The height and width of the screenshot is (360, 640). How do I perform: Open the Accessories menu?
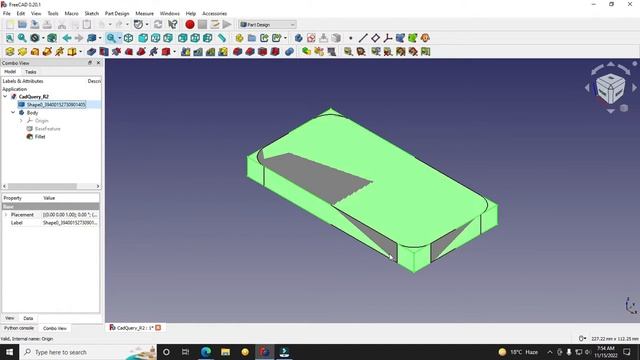click(214, 13)
